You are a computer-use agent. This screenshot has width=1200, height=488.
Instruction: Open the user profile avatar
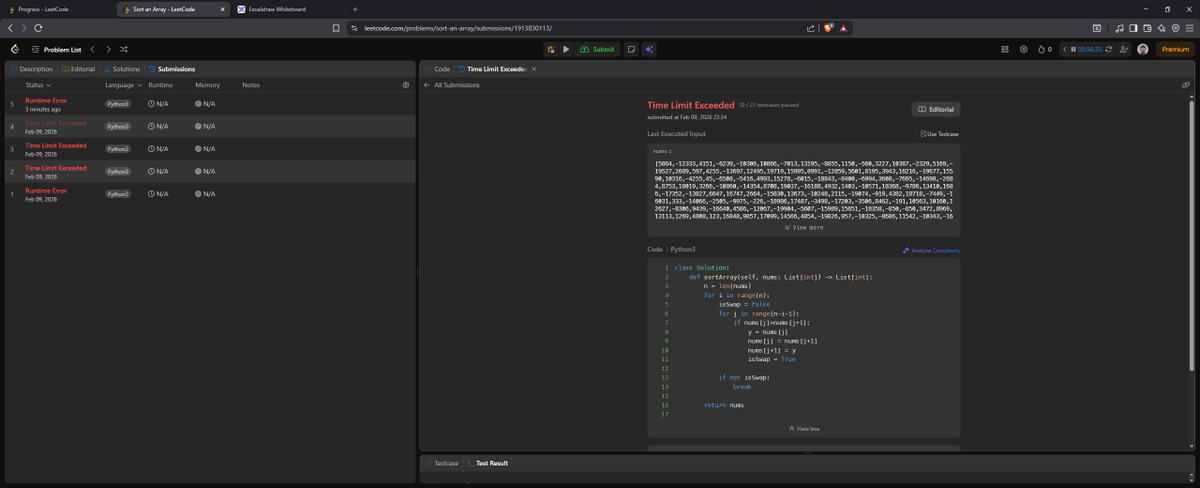pyautogui.click(x=1143, y=49)
